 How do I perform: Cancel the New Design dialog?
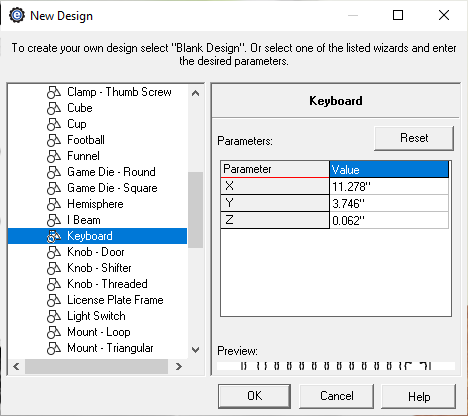point(336,396)
